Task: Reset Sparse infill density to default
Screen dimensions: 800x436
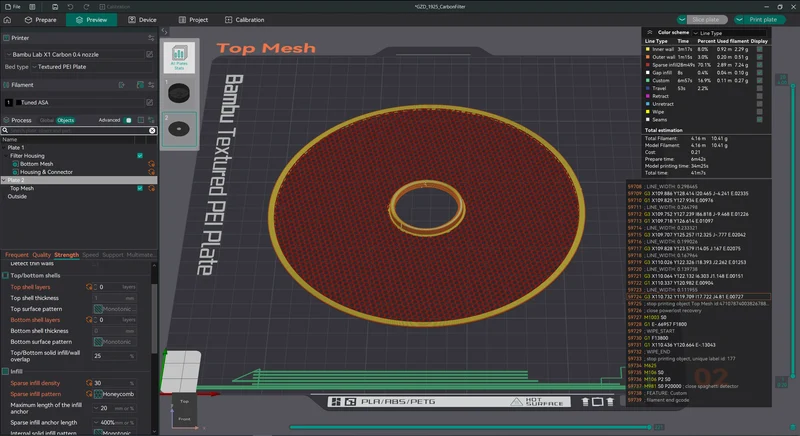Action: (x=89, y=383)
